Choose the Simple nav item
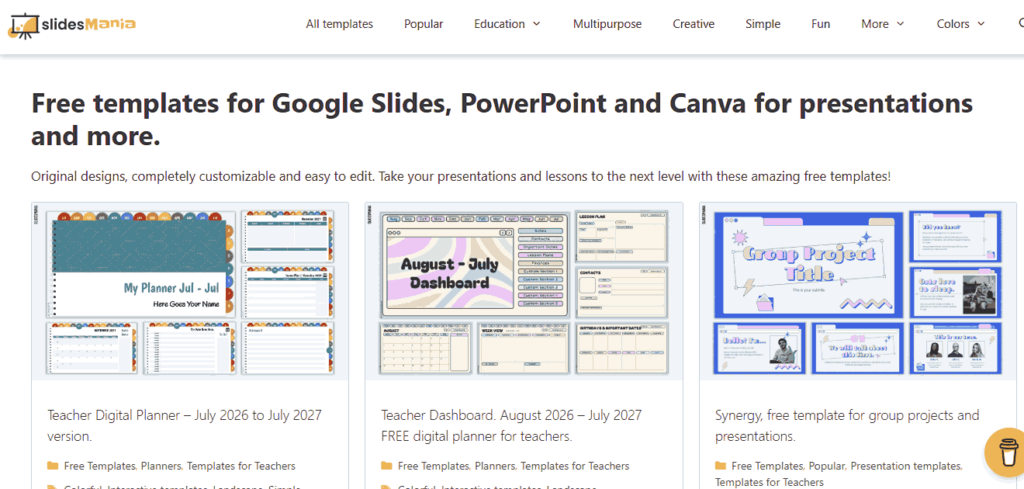 click(x=763, y=24)
